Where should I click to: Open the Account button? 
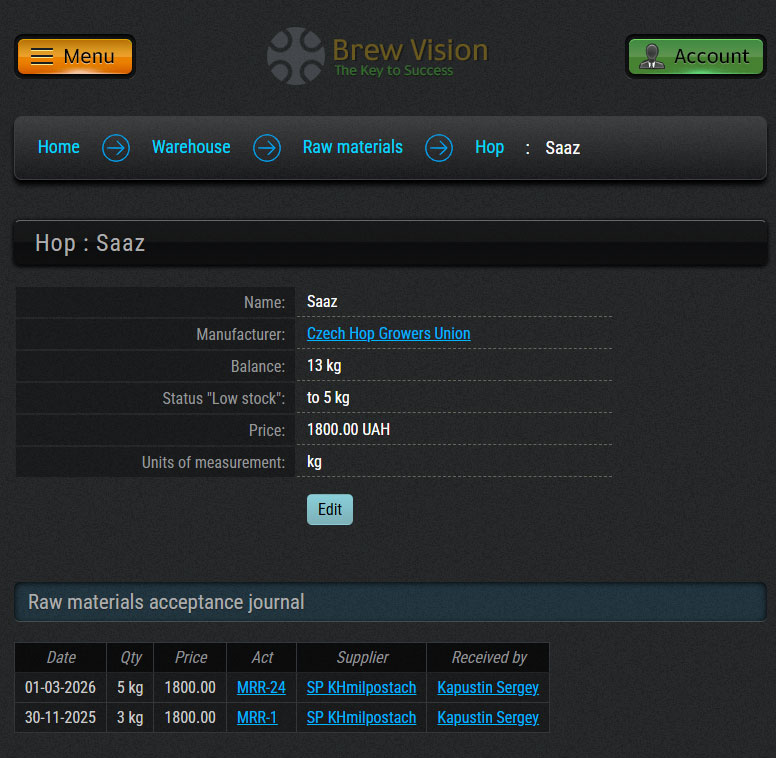pyautogui.click(x=695, y=56)
